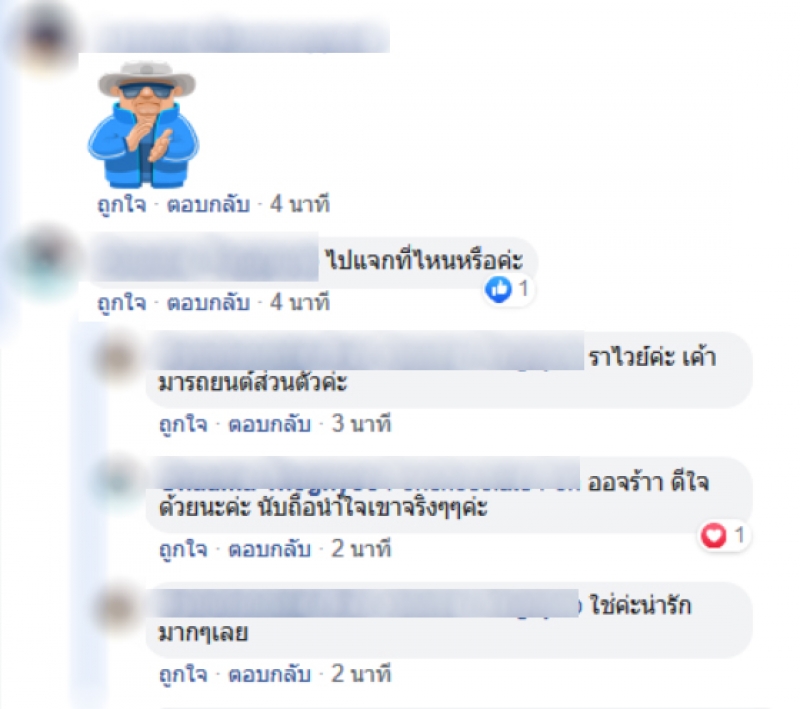Open blurred profile picture of sticker commenter
800x709 pixels.
pos(44,38)
